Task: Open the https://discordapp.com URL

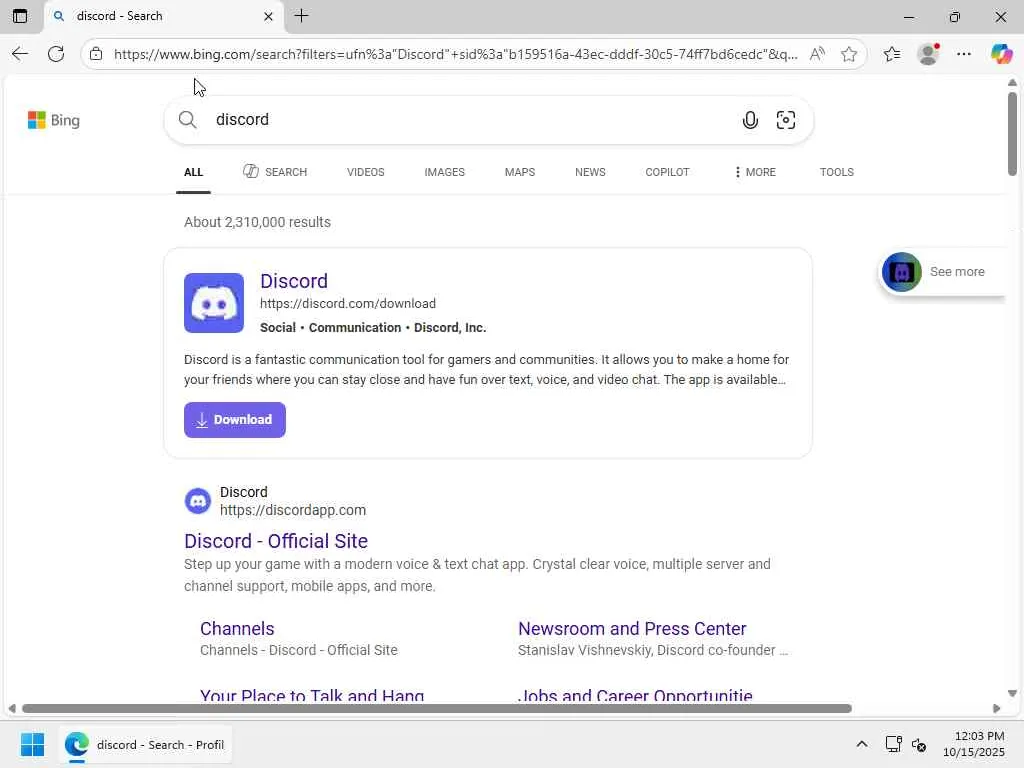Action: click(293, 510)
